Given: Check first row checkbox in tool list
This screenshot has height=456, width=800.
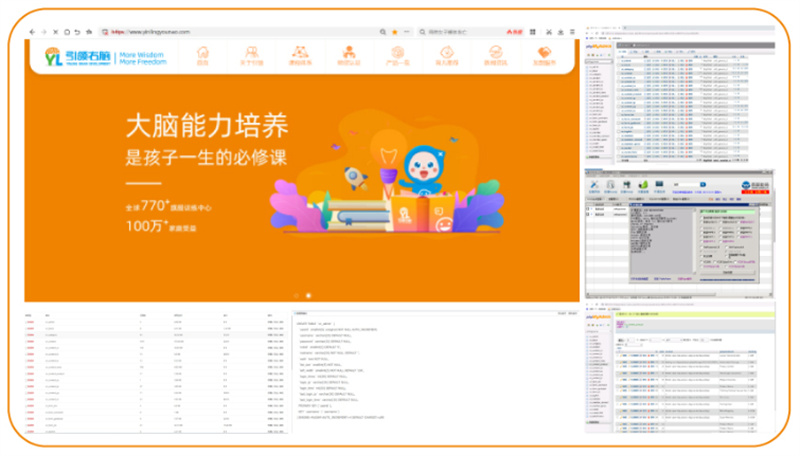Looking at the screenshot, I should pos(589,208).
